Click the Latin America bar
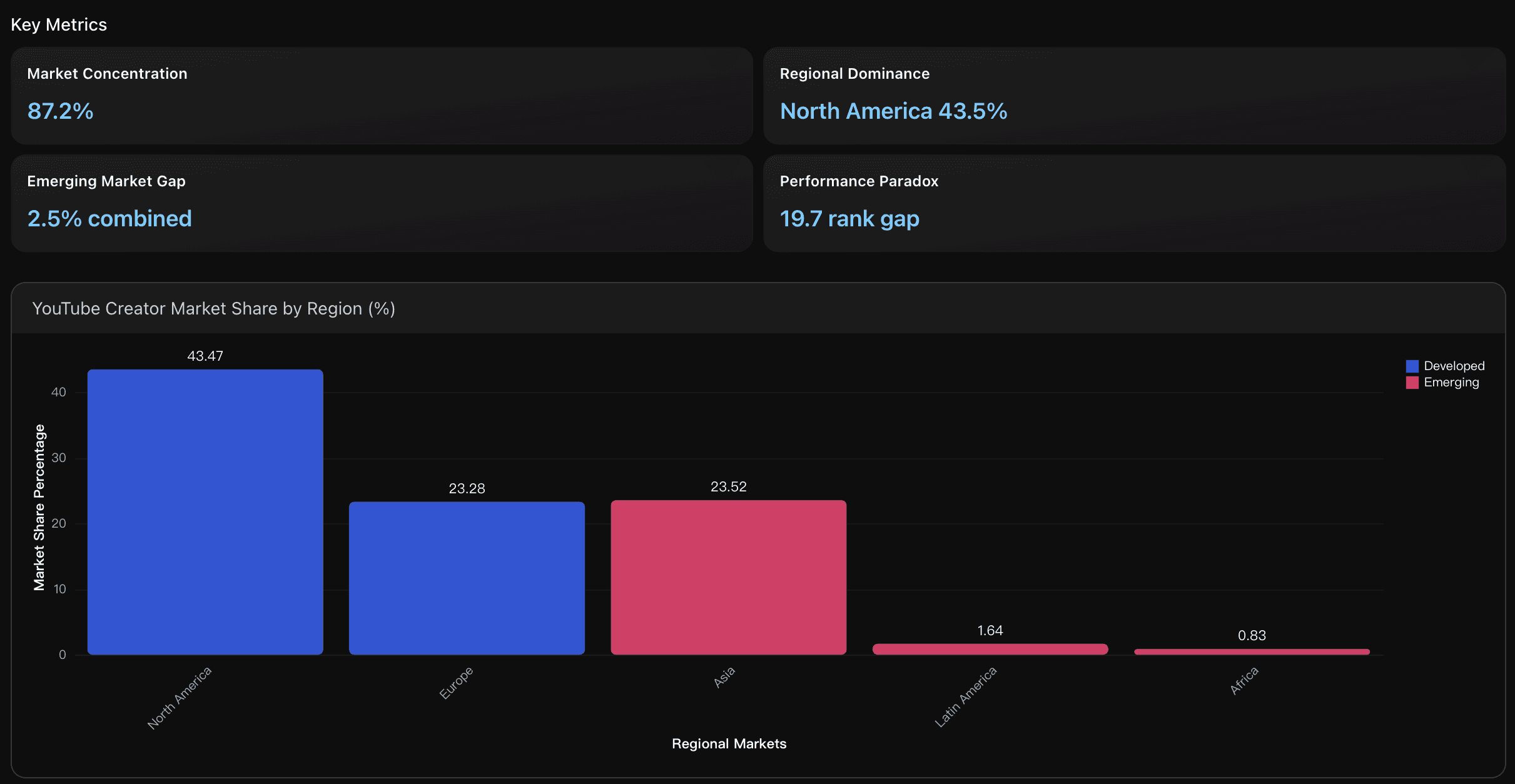The width and height of the screenshot is (1515, 784). click(990, 649)
